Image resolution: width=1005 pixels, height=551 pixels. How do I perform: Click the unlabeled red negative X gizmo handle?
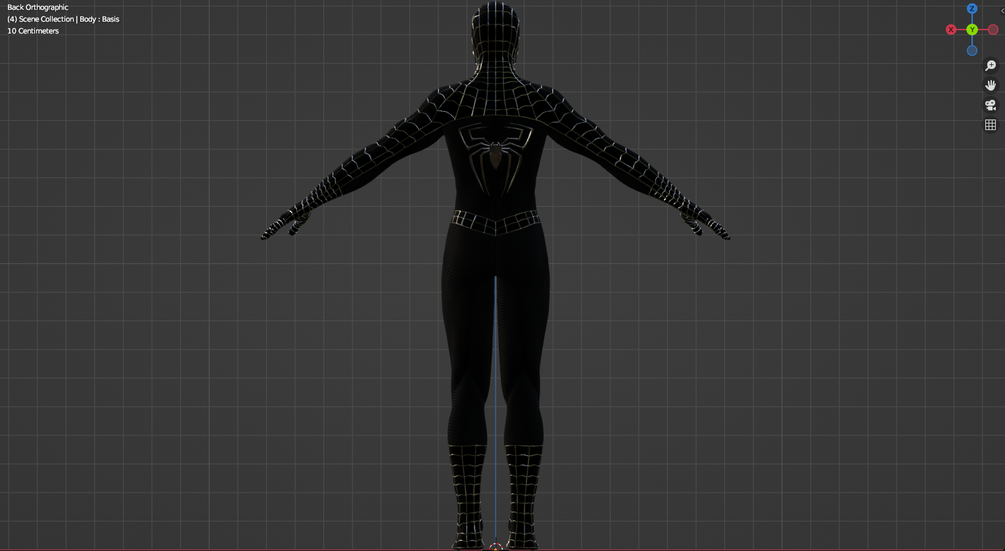pyautogui.click(x=993, y=29)
